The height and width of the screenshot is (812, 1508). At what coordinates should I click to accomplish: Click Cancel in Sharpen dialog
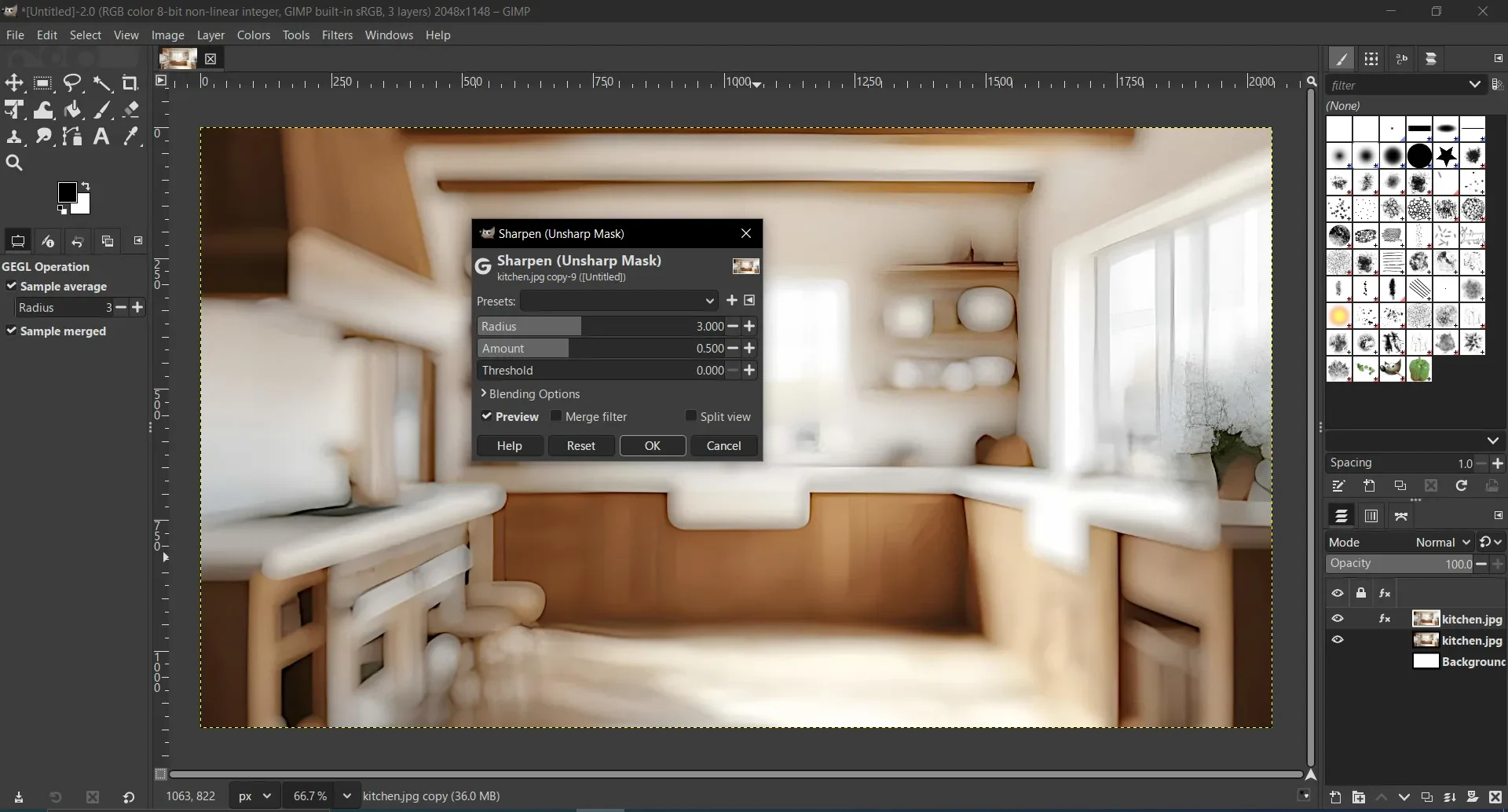724,446
